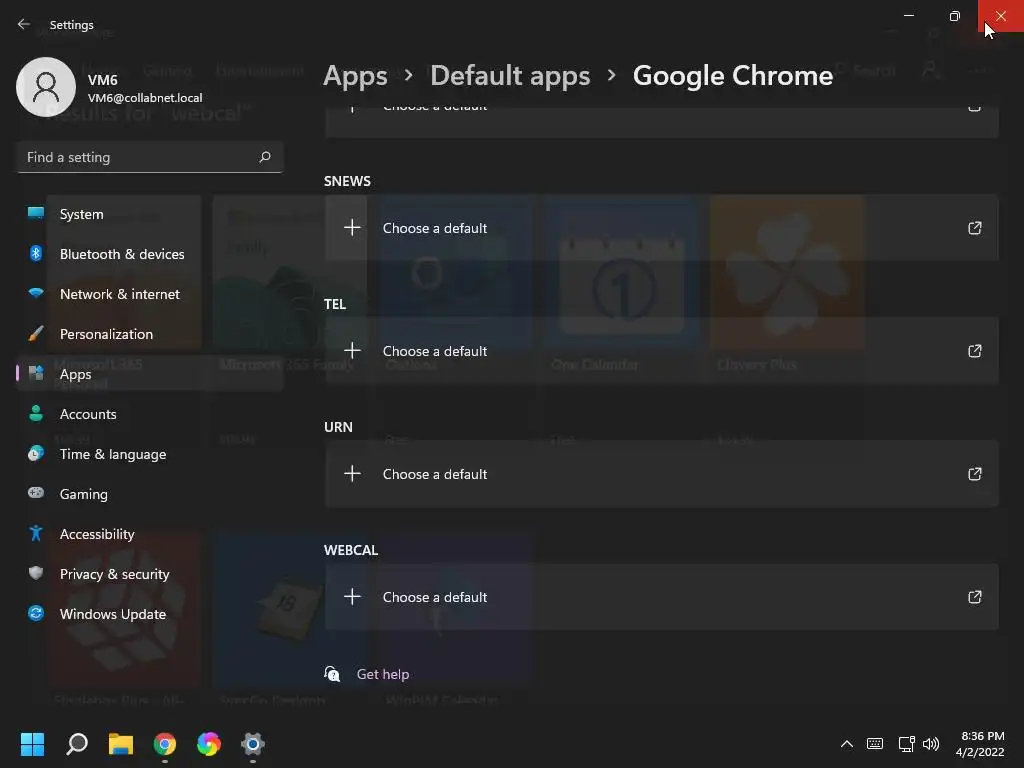The height and width of the screenshot is (768, 1024).
Task: Click the Time & language globe clock icon
Action: [36, 453]
